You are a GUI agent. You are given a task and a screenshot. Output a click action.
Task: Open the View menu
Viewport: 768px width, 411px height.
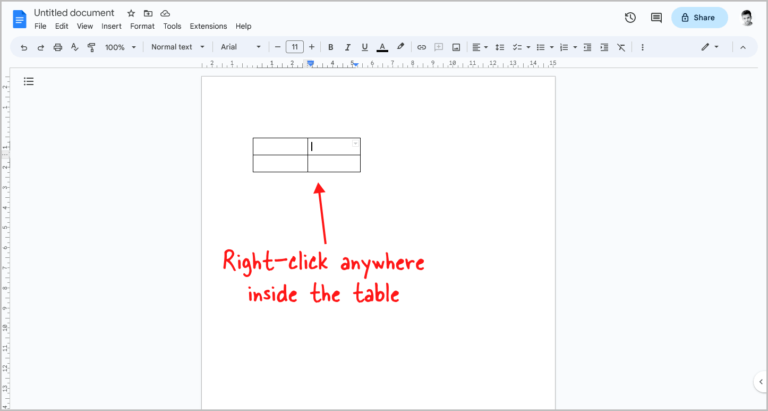(85, 26)
